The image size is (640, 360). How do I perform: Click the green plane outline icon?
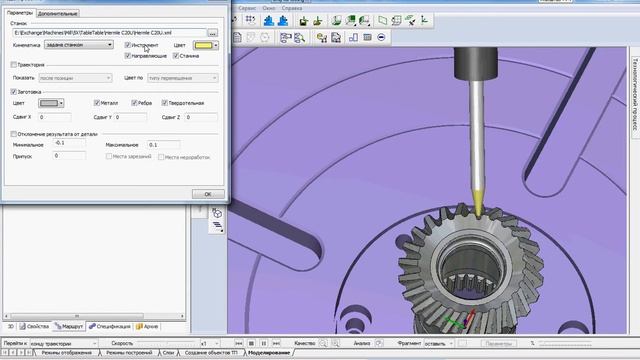382,20
